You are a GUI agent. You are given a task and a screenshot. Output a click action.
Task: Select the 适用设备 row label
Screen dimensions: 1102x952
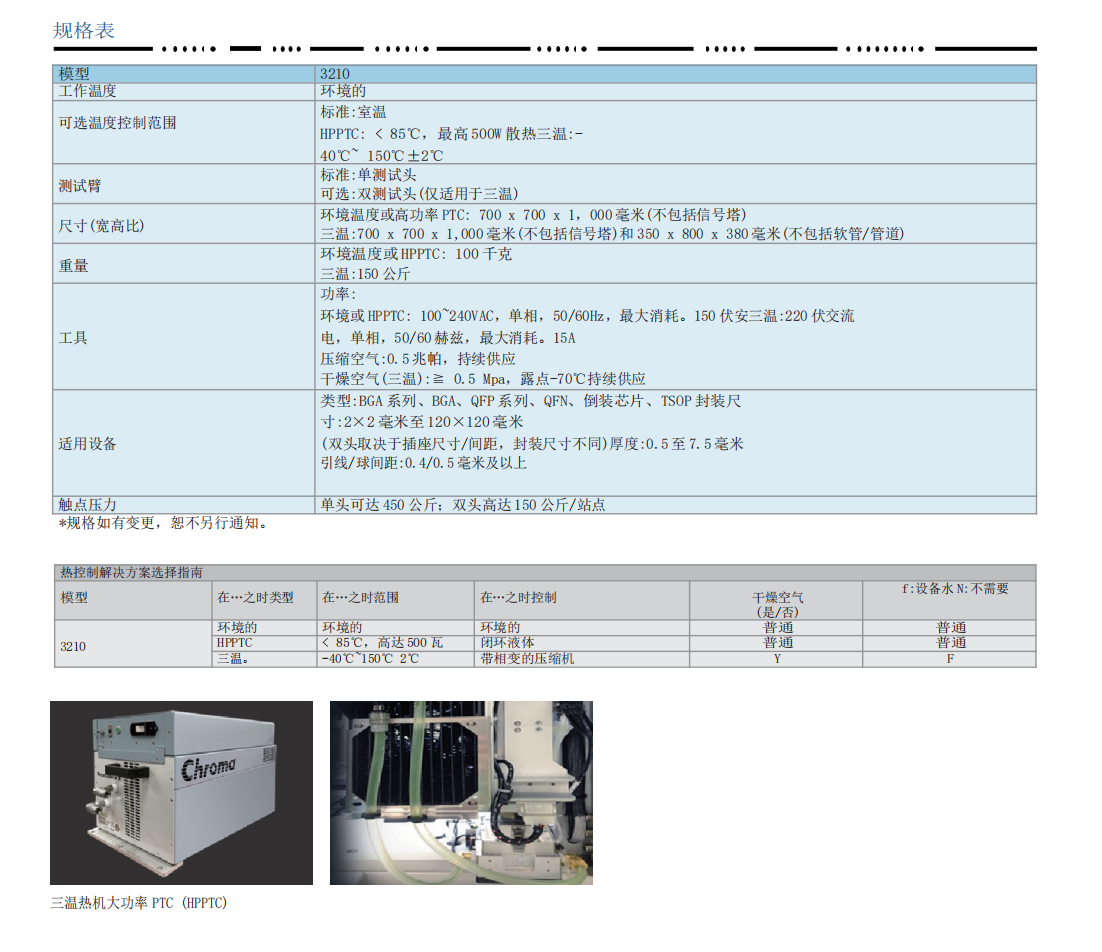(88, 444)
